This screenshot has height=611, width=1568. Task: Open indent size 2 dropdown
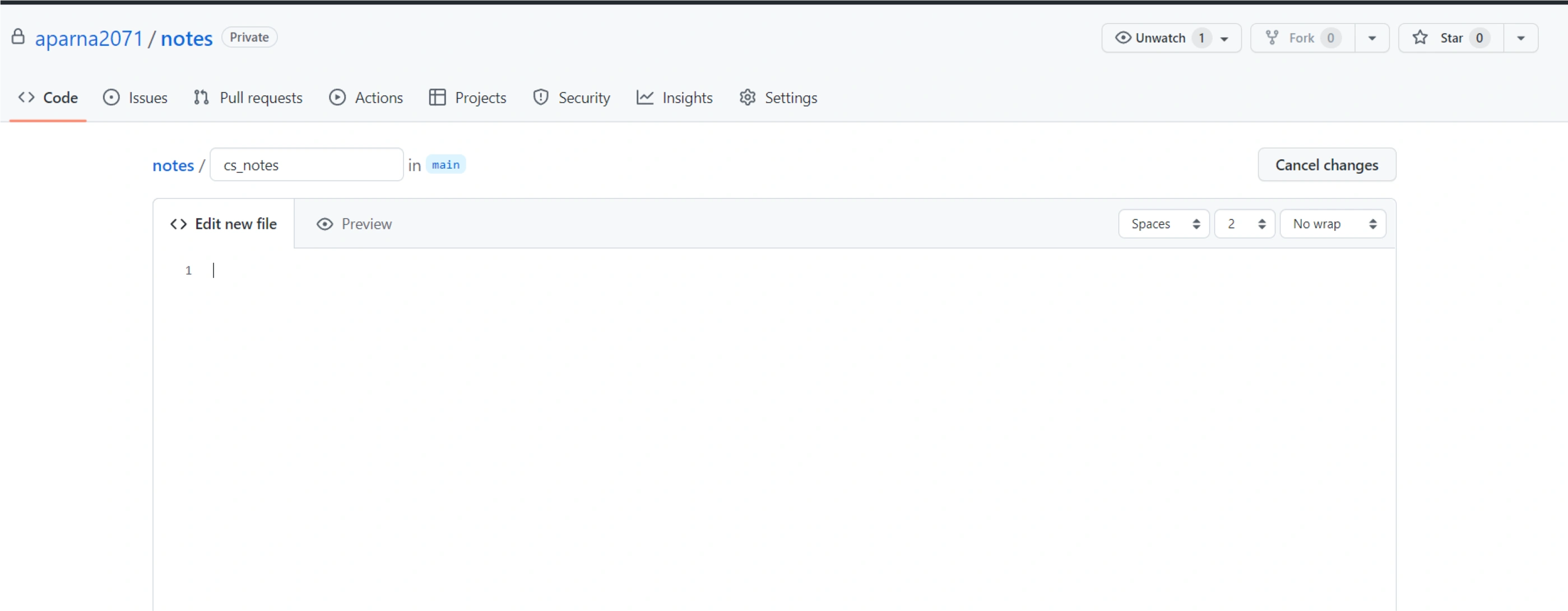pyautogui.click(x=1244, y=224)
